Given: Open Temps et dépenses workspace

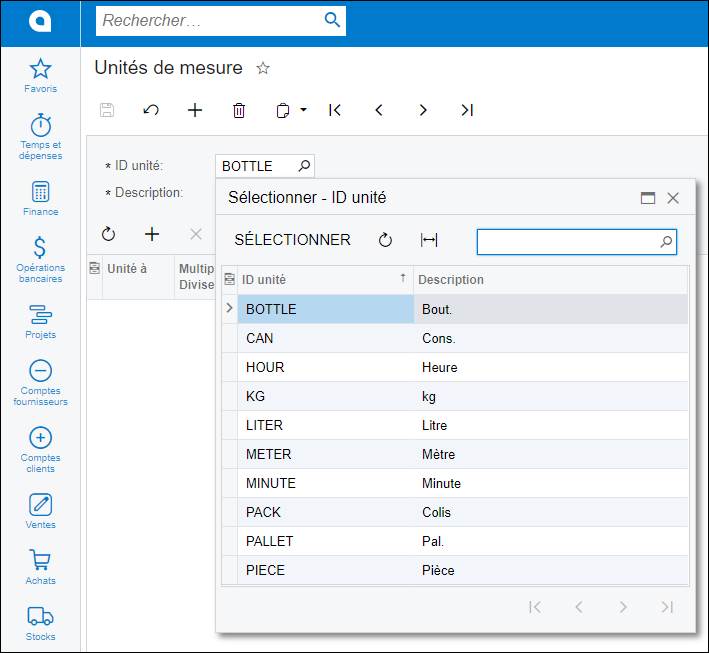Looking at the screenshot, I should [x=40, y=137].
